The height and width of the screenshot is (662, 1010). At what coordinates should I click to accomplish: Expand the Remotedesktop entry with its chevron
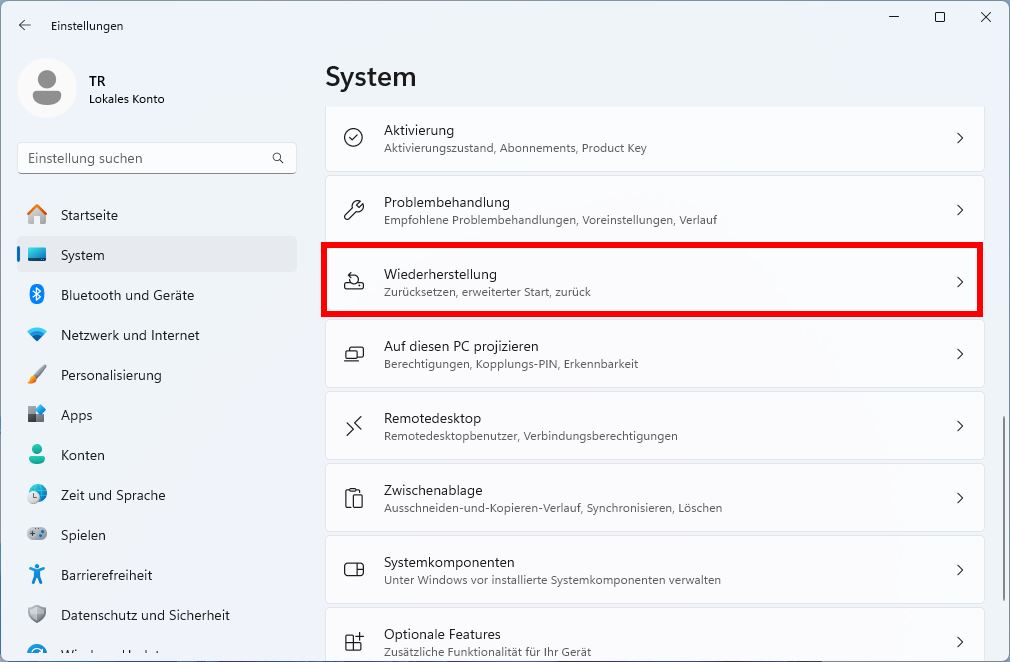pos(960,426)
